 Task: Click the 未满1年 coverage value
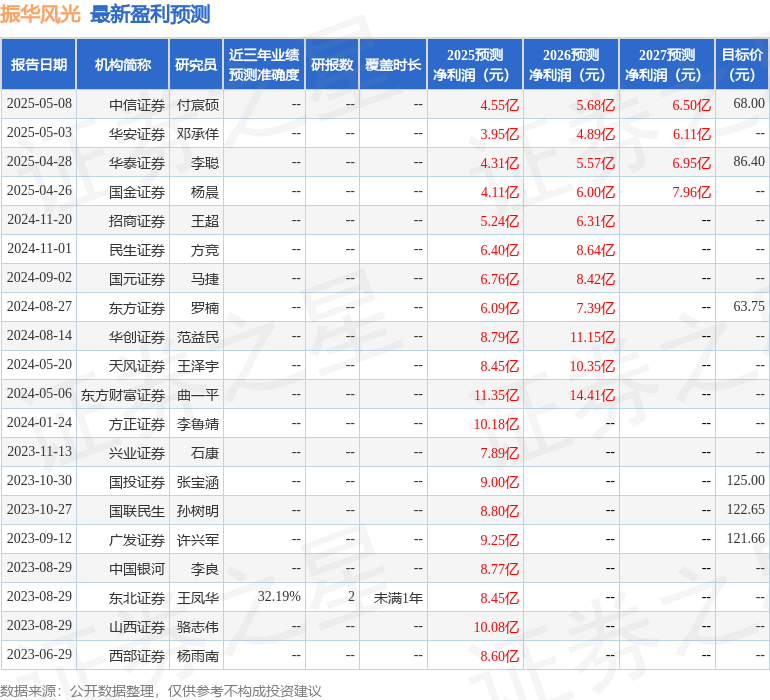(398, 598)
